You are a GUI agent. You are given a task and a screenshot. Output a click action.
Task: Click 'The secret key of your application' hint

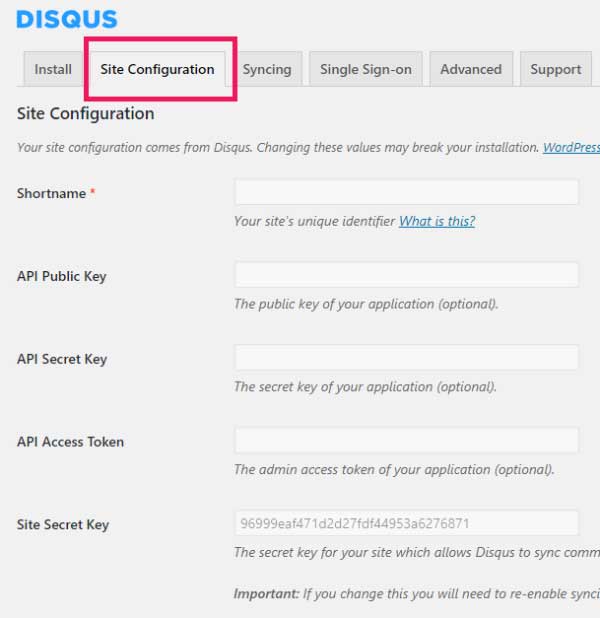tap(365, 387)
